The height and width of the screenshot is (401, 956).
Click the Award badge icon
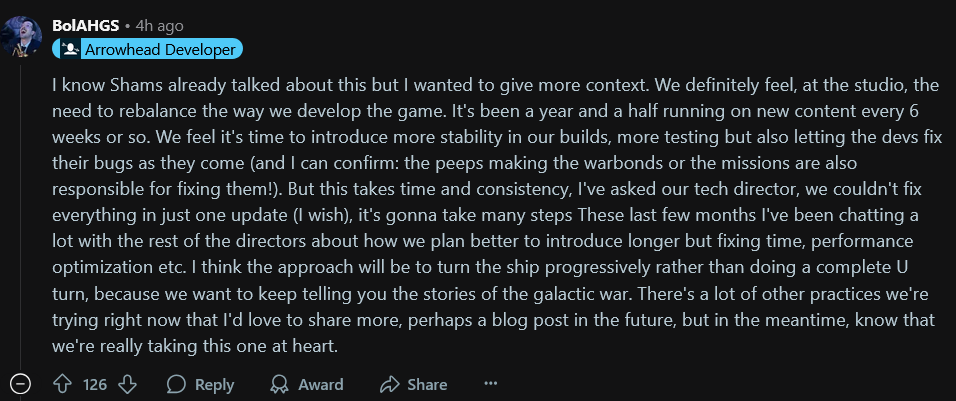tap(280, 384)
